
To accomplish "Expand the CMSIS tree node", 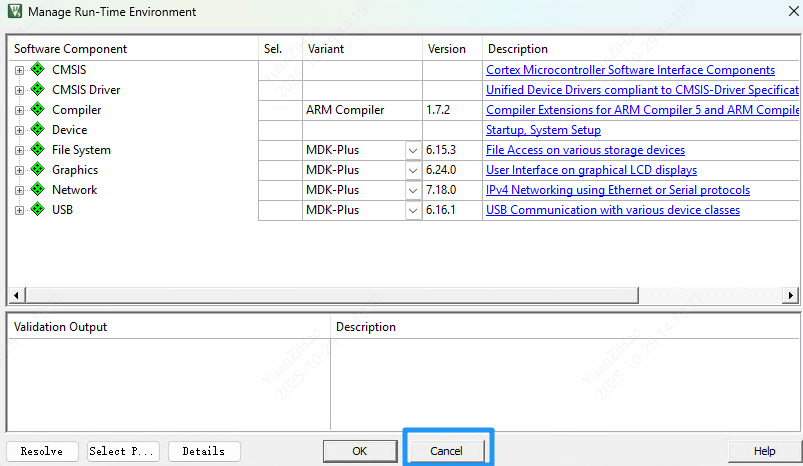I will (19, 70).
